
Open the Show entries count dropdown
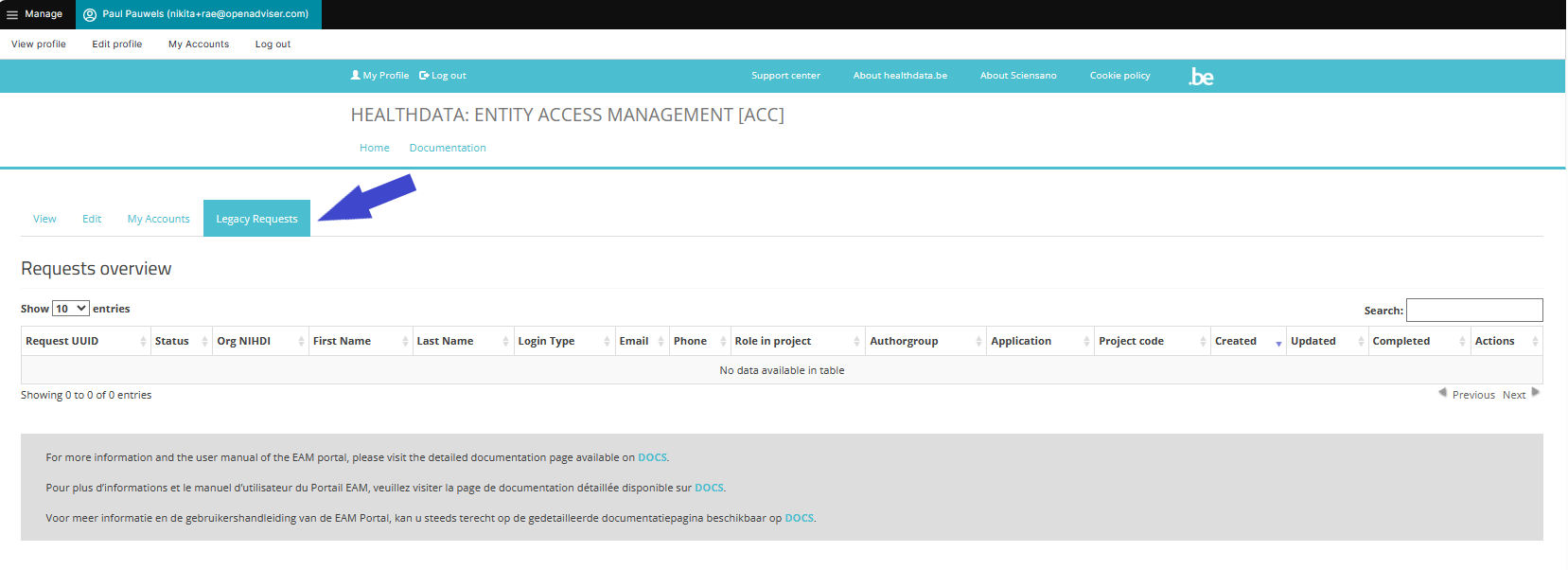[x=71, y=309]
